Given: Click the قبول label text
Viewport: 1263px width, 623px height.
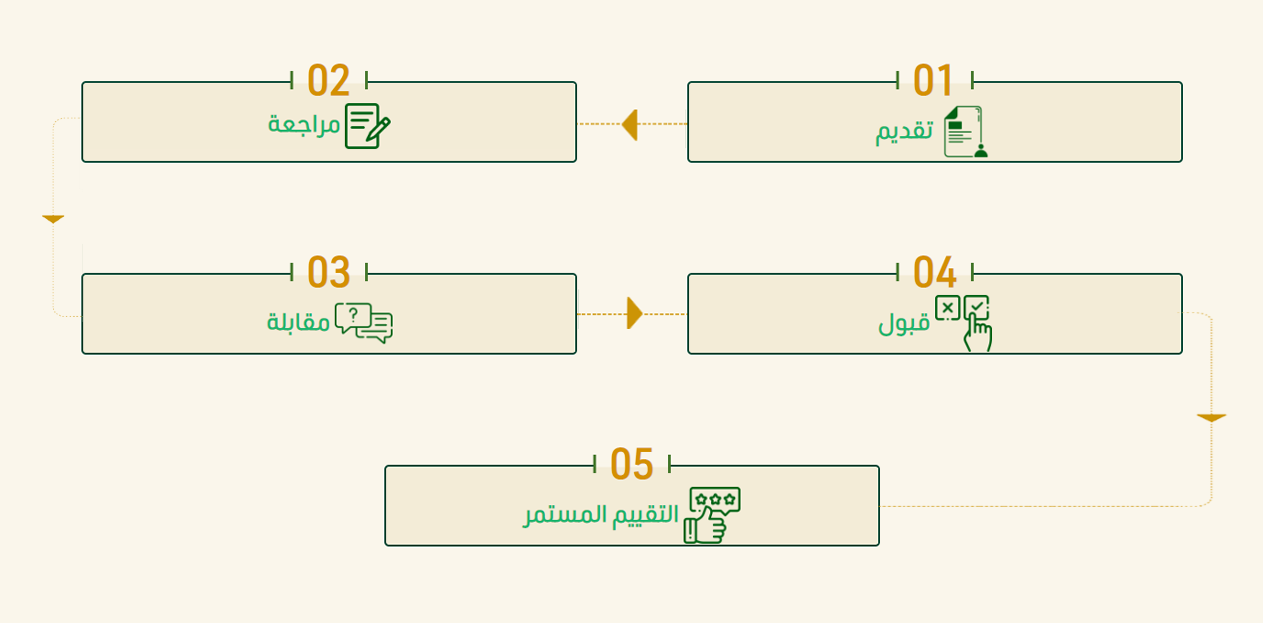Looking at the screenshot, I should pyautogui.click(x=904, y=323).
